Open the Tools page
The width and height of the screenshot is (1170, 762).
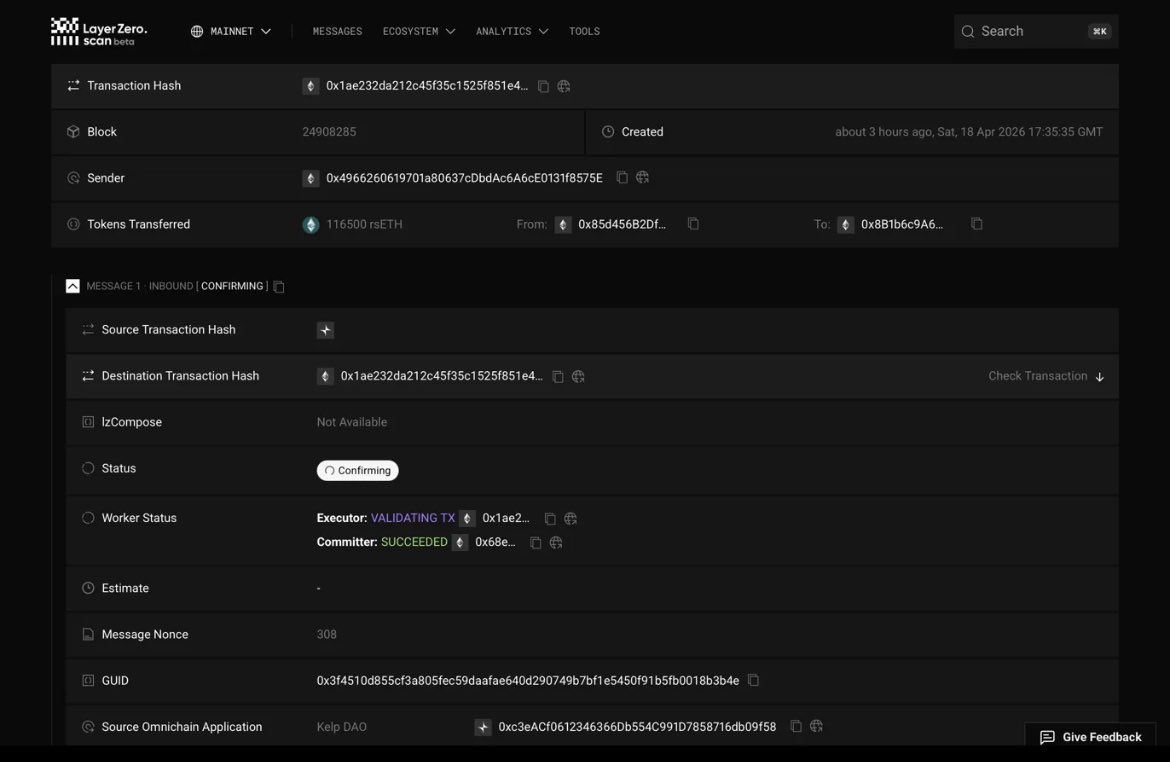click(584, 31)
